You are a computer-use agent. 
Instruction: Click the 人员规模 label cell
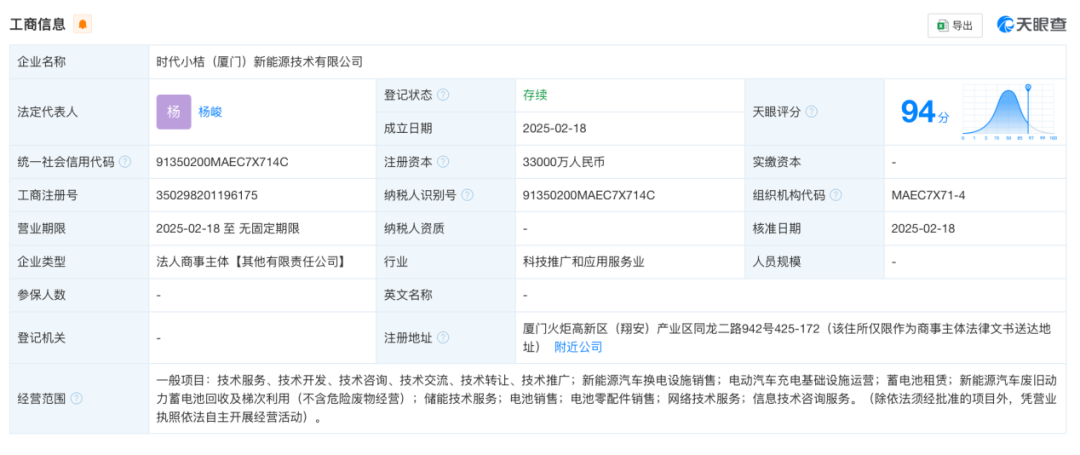814,262
